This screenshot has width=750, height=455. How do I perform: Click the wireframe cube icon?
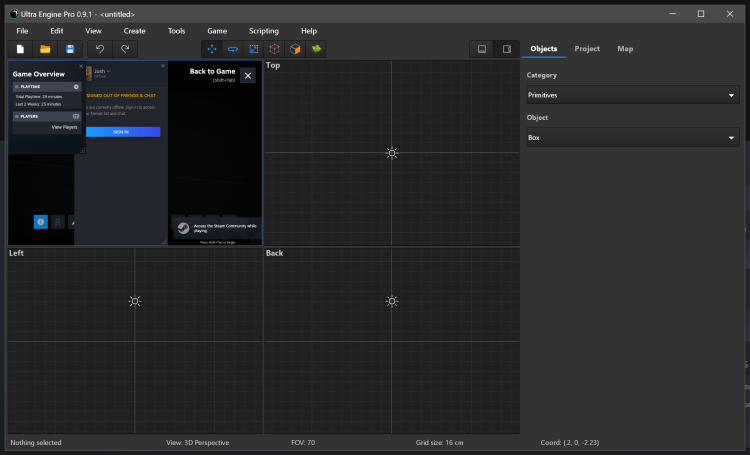274,49
